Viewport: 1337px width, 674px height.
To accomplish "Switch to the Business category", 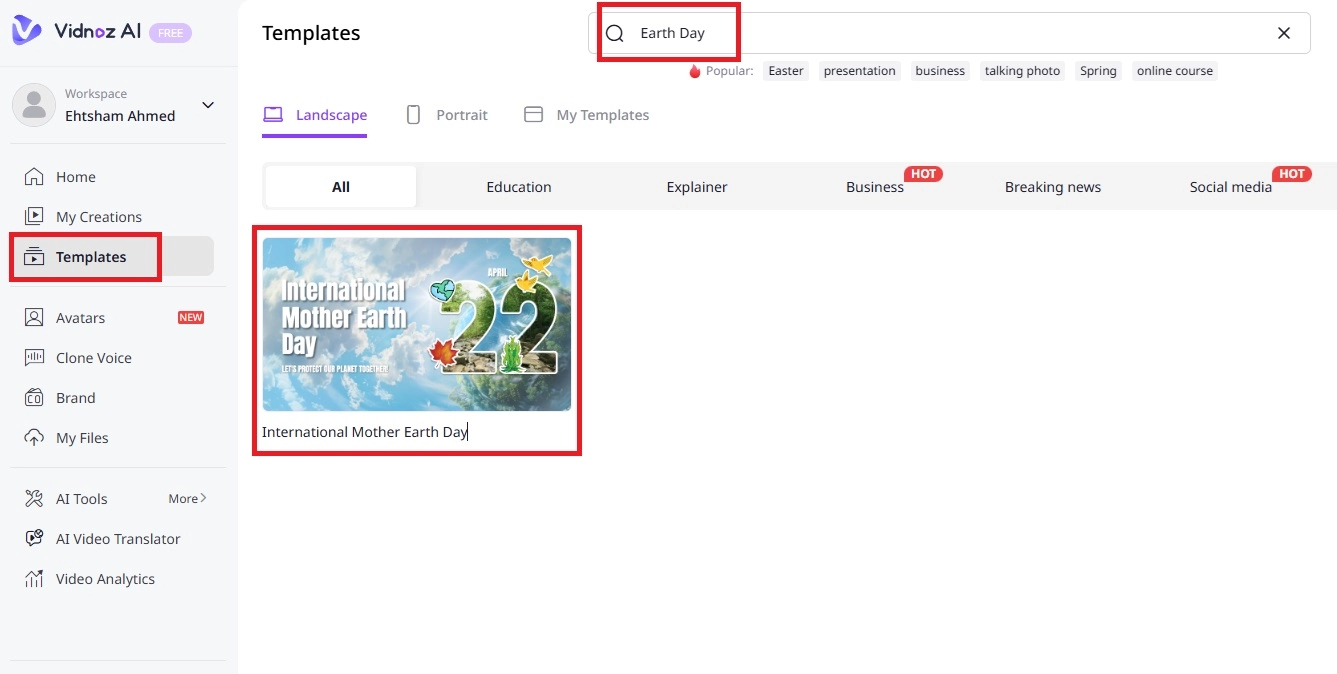I will pos(874,187).
